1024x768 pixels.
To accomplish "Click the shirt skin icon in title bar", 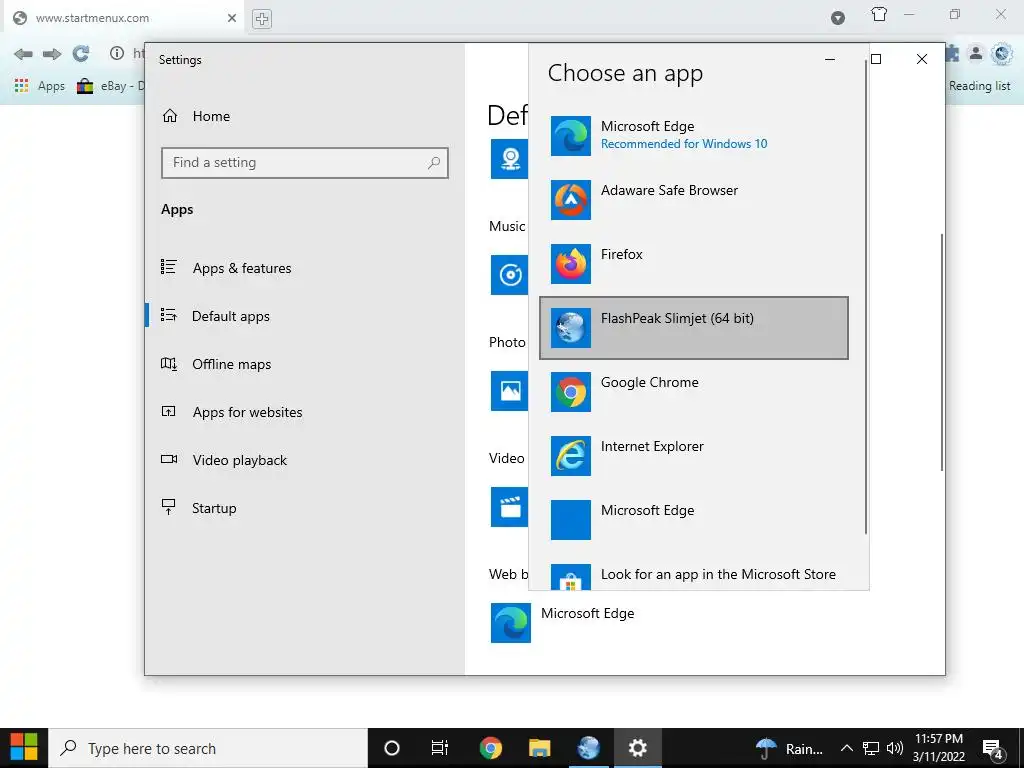I will [879, 14].
